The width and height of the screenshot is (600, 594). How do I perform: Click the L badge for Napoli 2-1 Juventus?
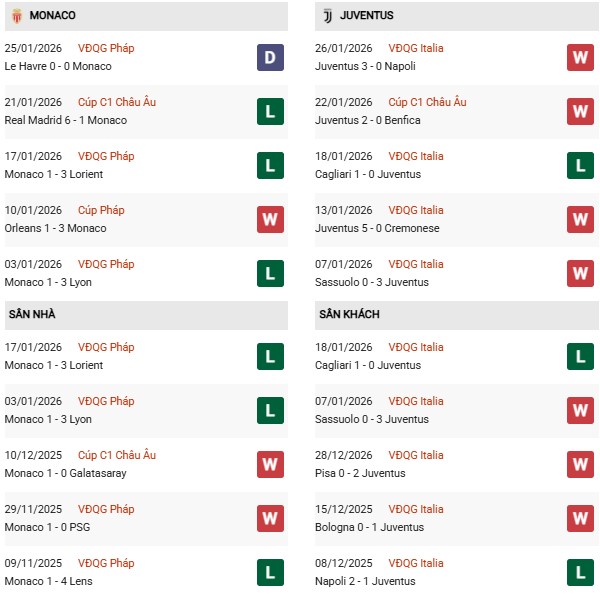tap(580, 572)
